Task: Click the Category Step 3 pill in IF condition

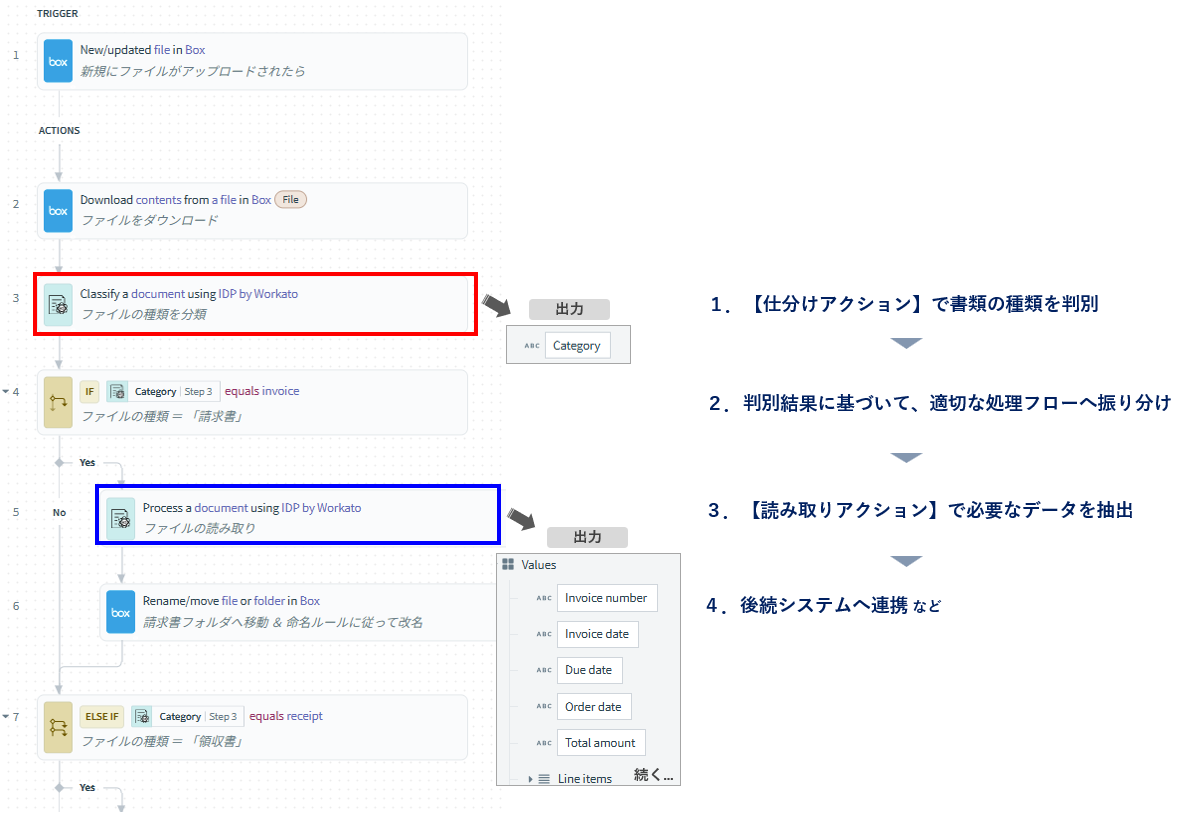Action: tap(164, 391)
